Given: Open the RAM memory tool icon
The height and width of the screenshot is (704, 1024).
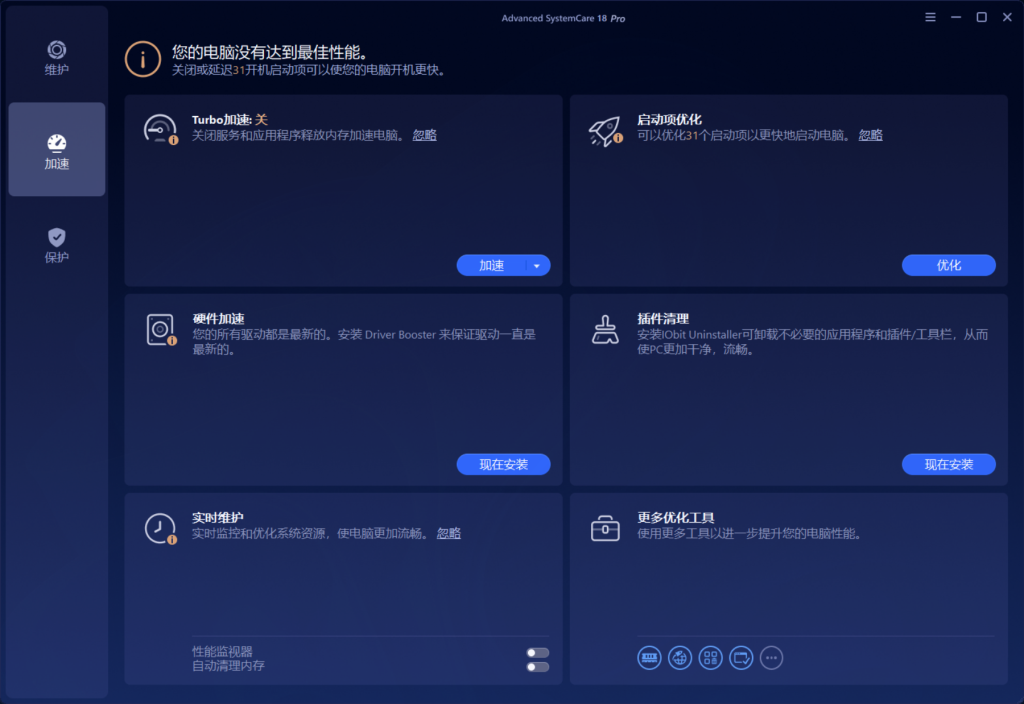Looking at the screenshot, I should pyautogui.click(x=649, y=657).
